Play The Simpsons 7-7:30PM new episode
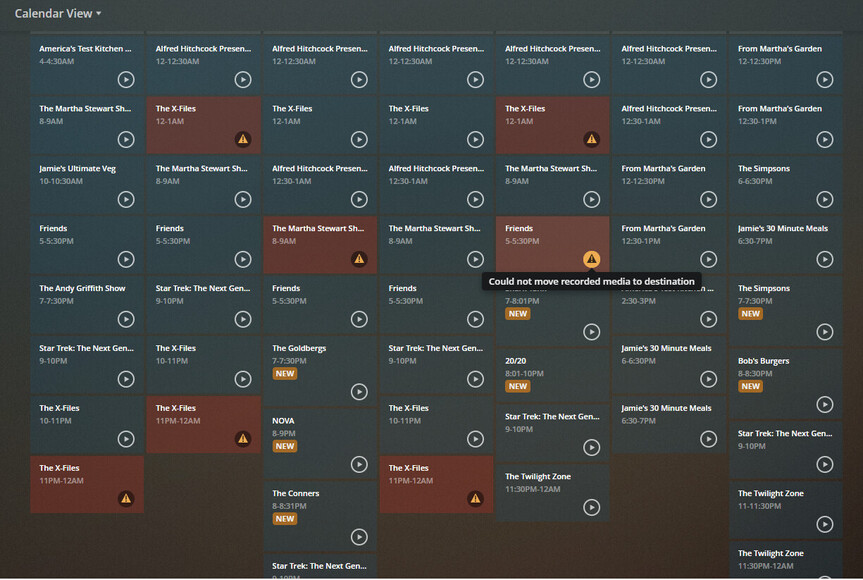This screenshot has height=580, width=863. [x=824, y=332]
